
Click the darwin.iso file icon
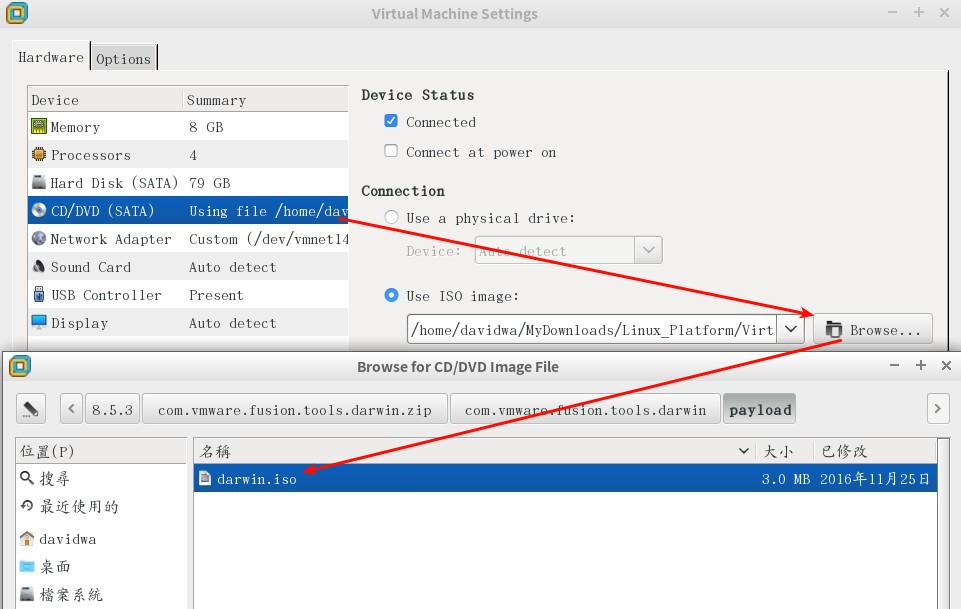coord(205,478)
